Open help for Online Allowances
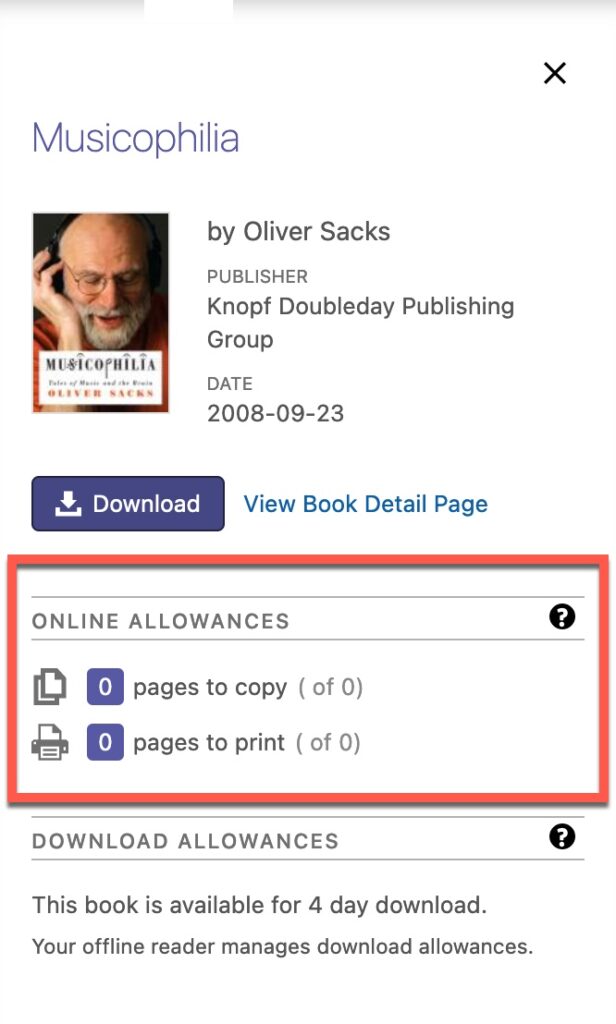Image resolution: width=616 pixels, height=1024 pixels. point(562,617)
